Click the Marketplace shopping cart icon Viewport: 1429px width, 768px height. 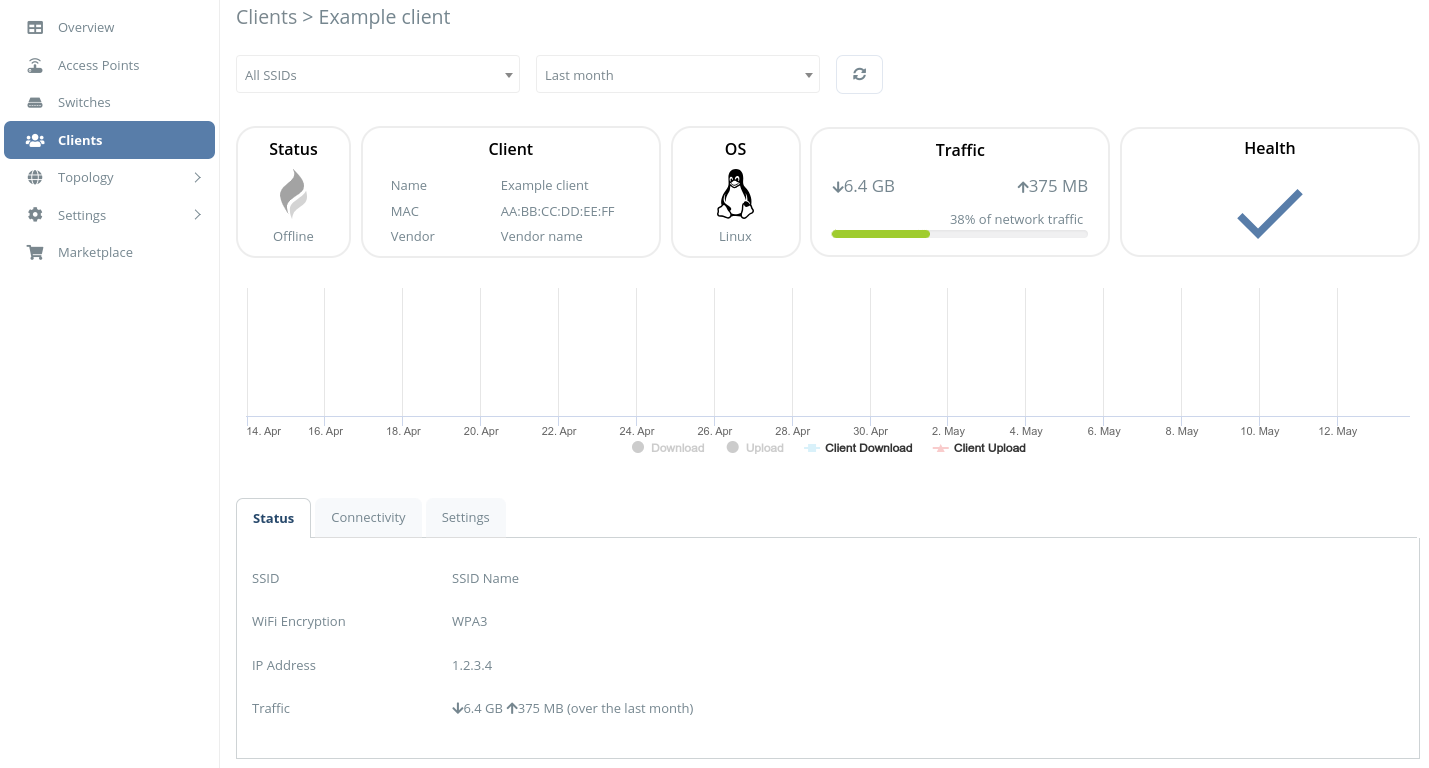pos(35,252)
